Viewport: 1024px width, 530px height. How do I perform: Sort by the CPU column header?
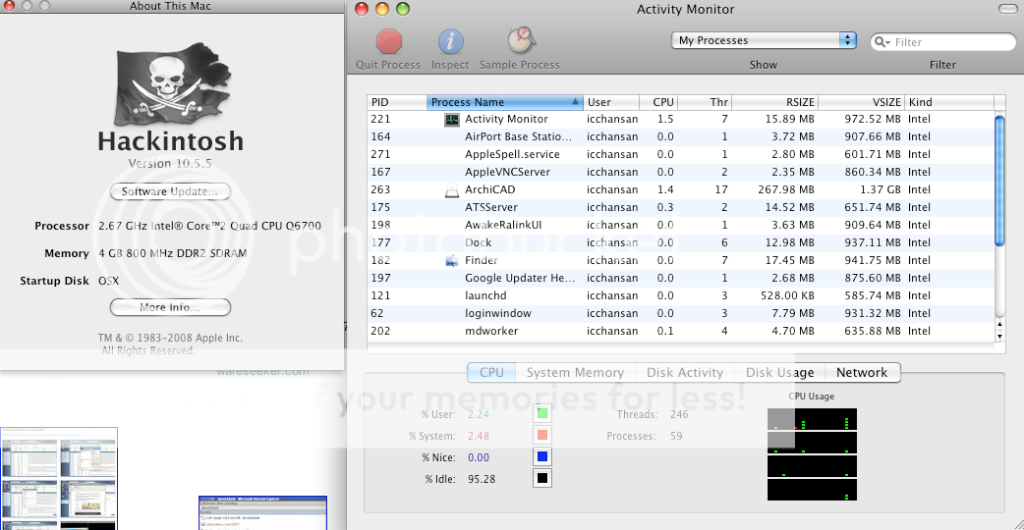[658, 102]
